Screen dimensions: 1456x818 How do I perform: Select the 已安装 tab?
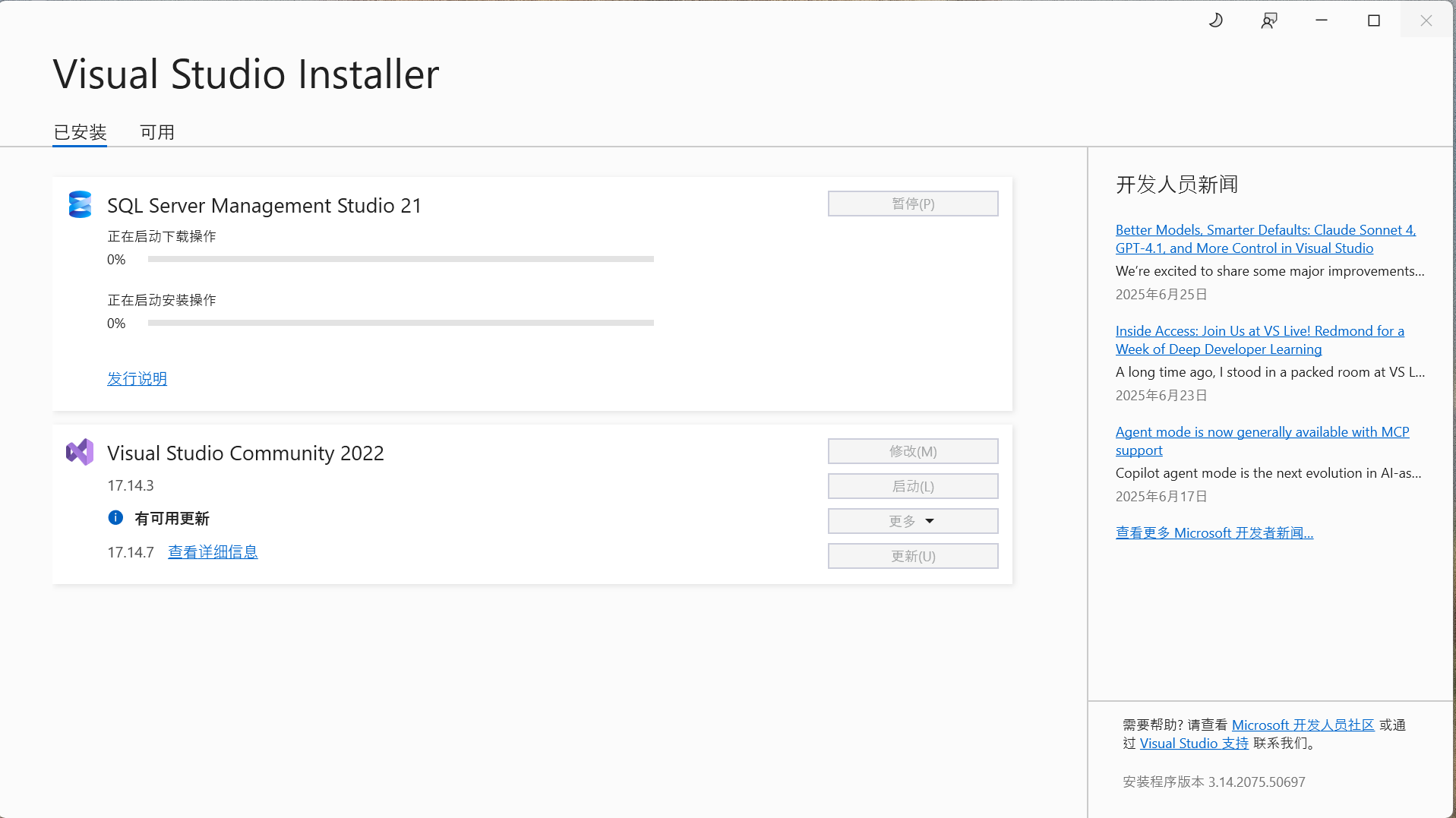(x=79, y=131)
